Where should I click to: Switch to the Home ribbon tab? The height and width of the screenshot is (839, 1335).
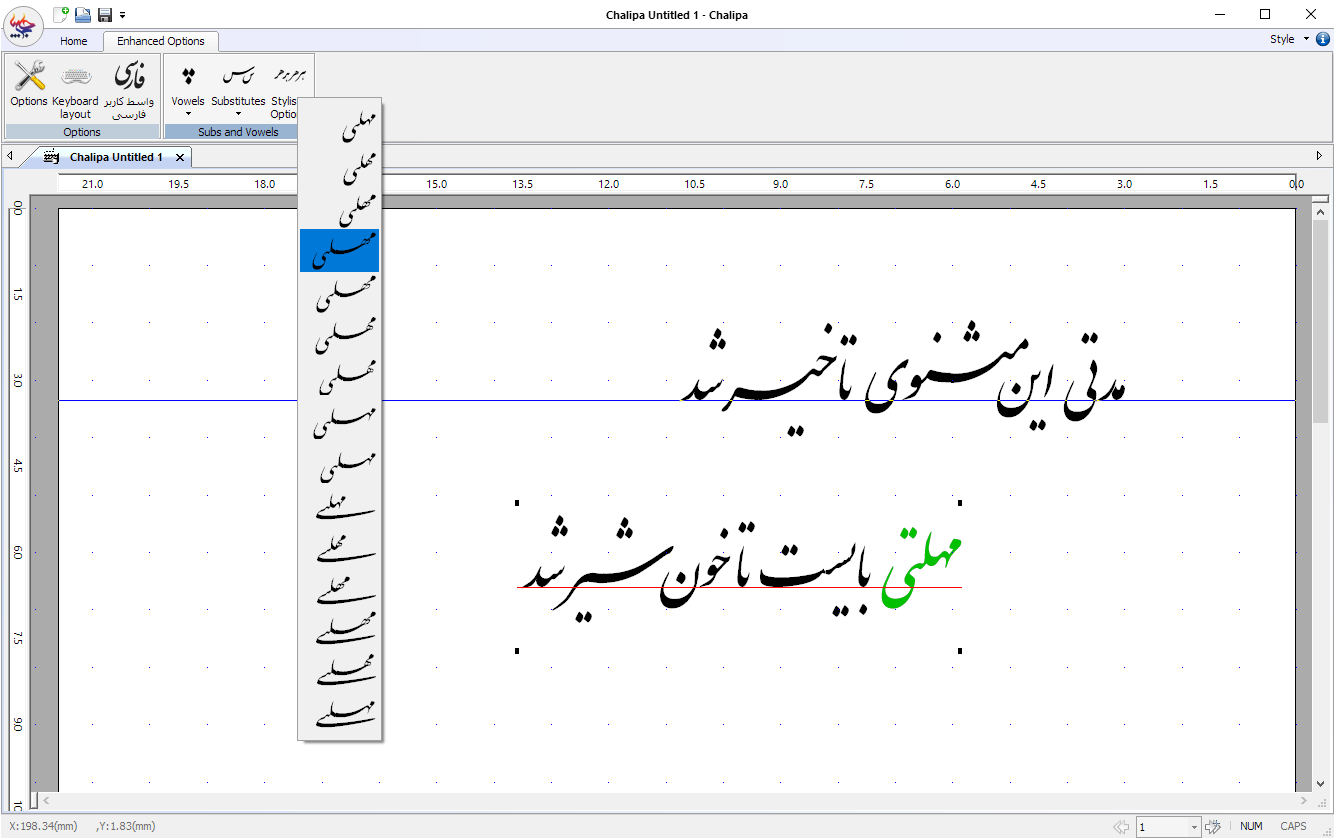pyautogui.click(x=74, y=41)
